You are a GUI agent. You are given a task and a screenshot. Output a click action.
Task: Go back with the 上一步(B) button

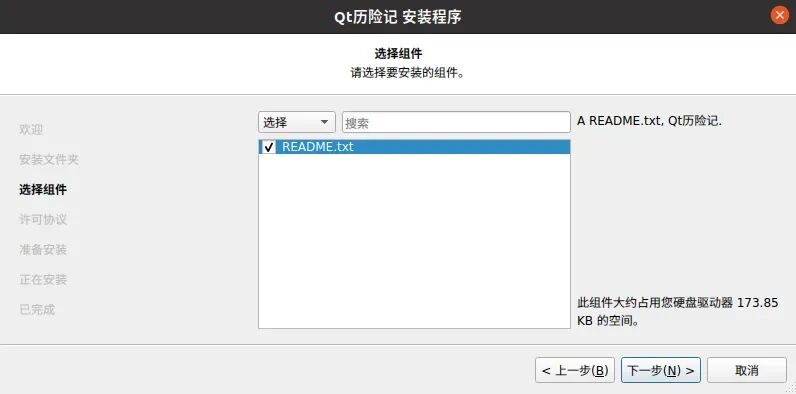[x=575, y=370]
